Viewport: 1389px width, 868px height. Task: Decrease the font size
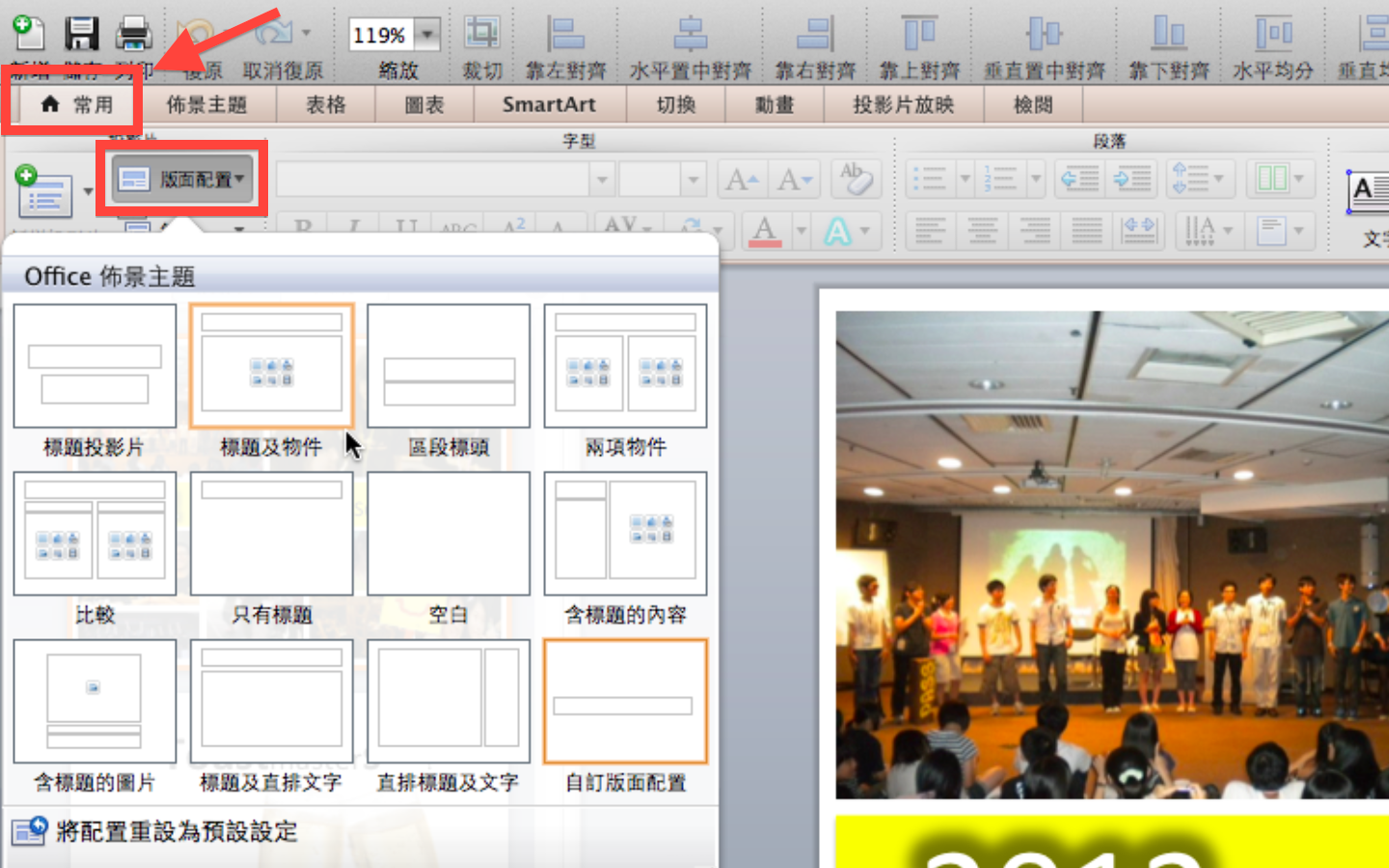[795, 179]
